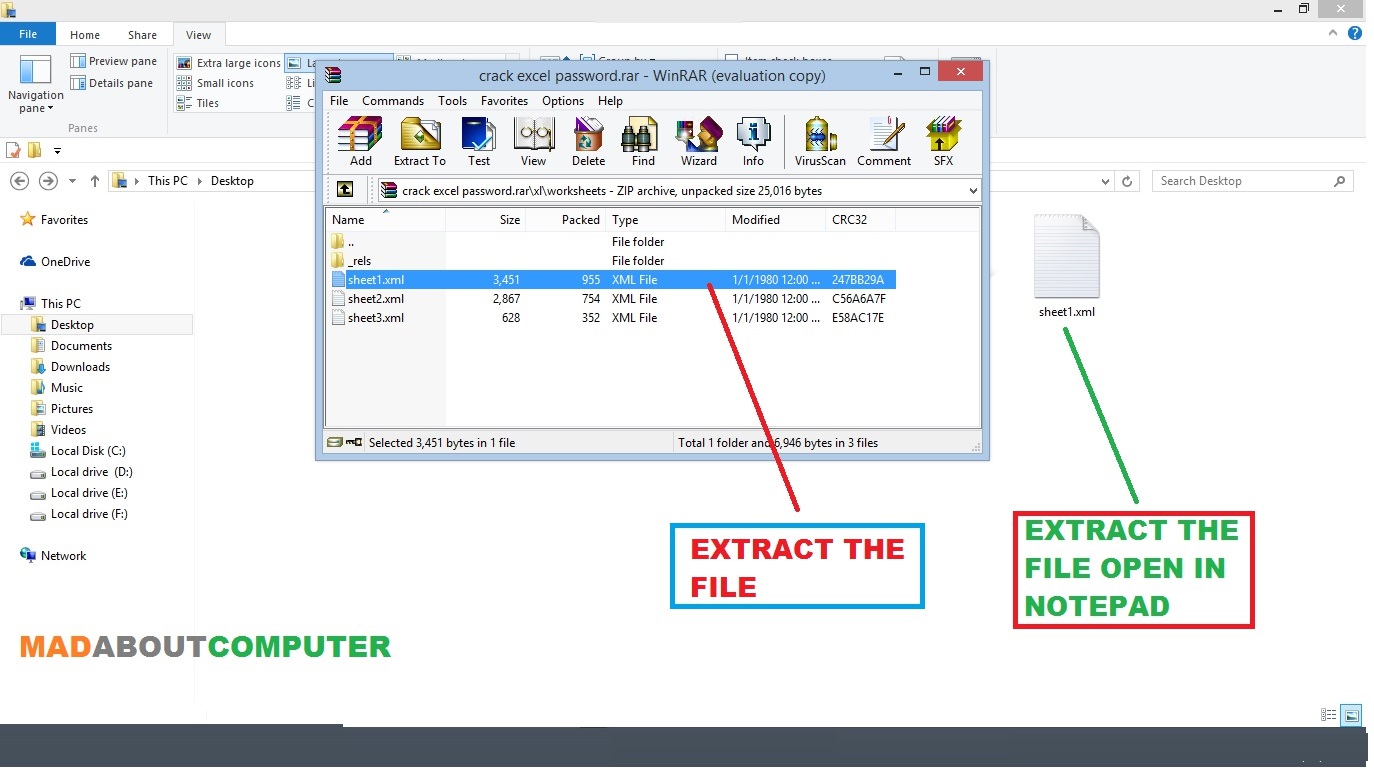Screen dimensions: 1374x777
Task: Click the Extract To toolbar icon
Action: [420, 142]
